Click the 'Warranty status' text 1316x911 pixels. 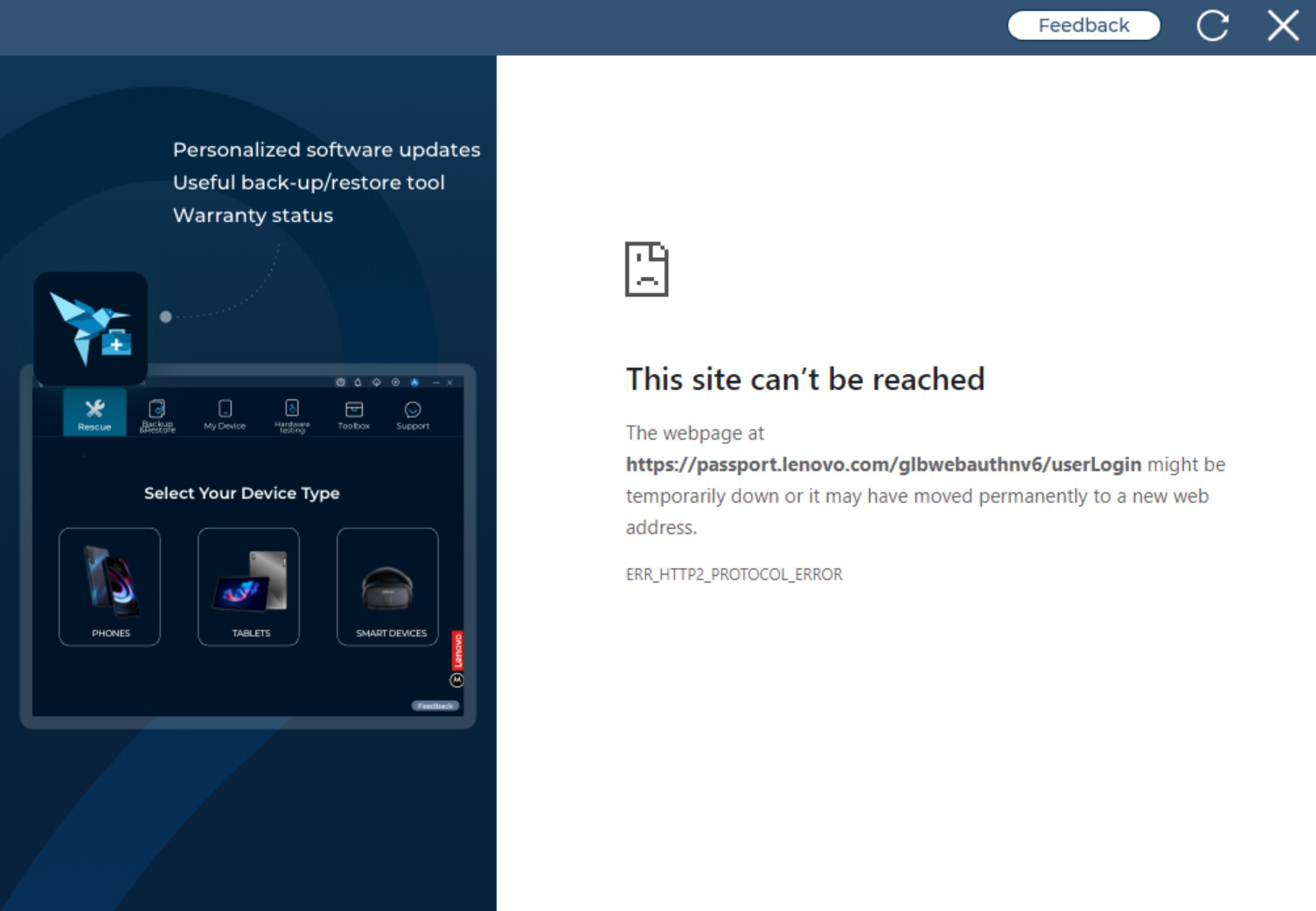tap(253, 215)
